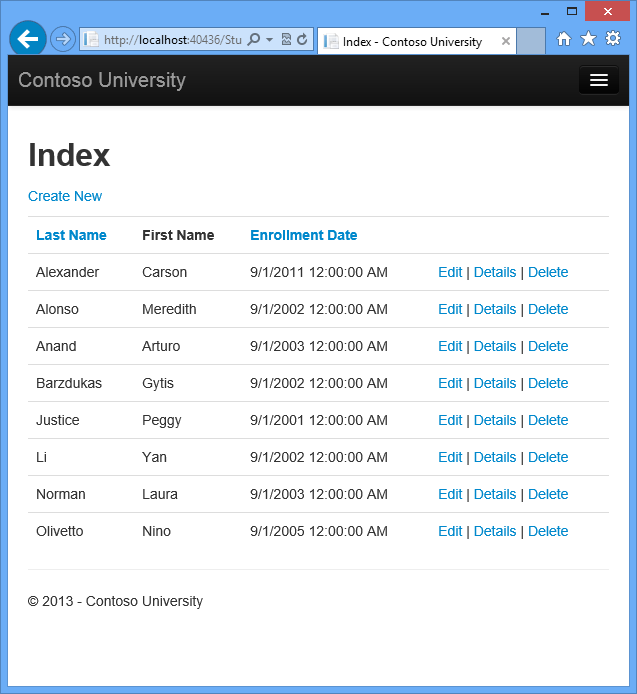Delete the Barzdukas Gytis row
Image resolution: width=637 pixels, height=694 pixels.
tap(548, 383)
